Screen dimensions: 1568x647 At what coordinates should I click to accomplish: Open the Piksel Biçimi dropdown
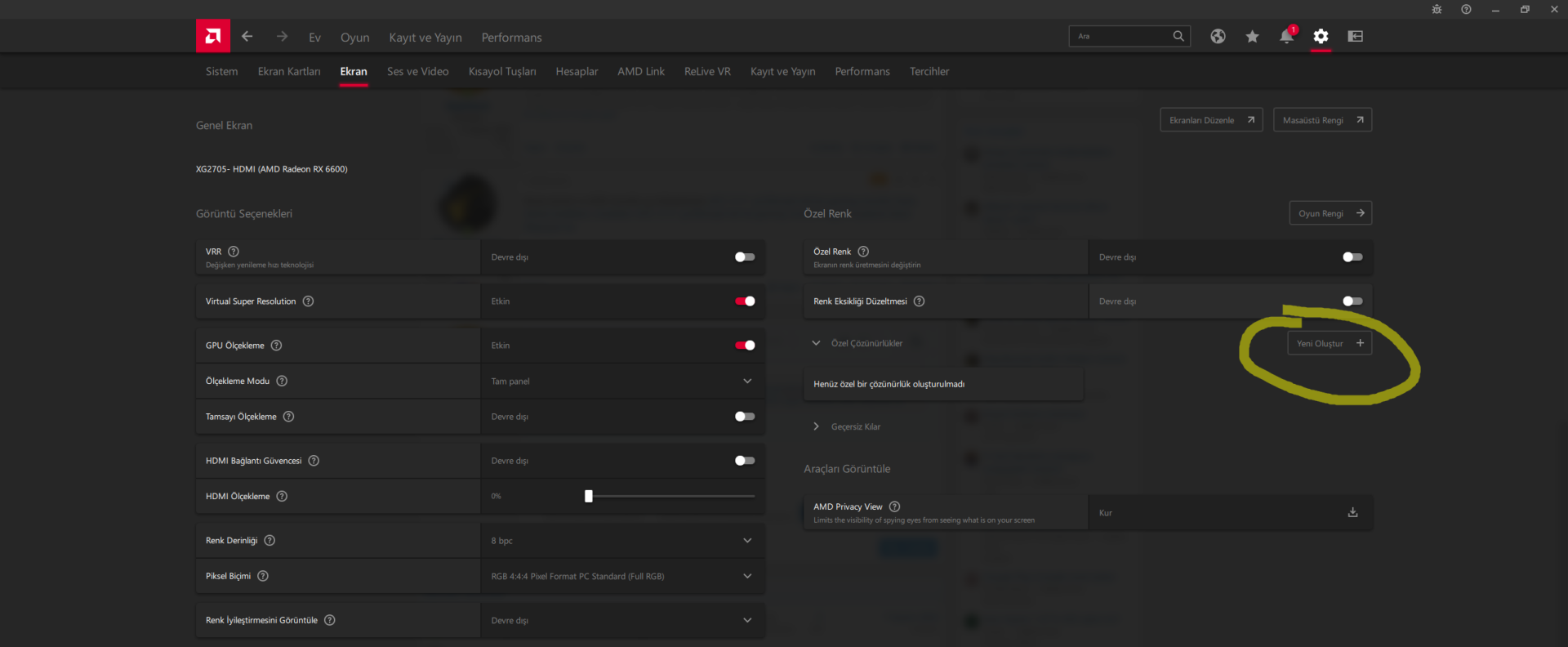[622, 576]
